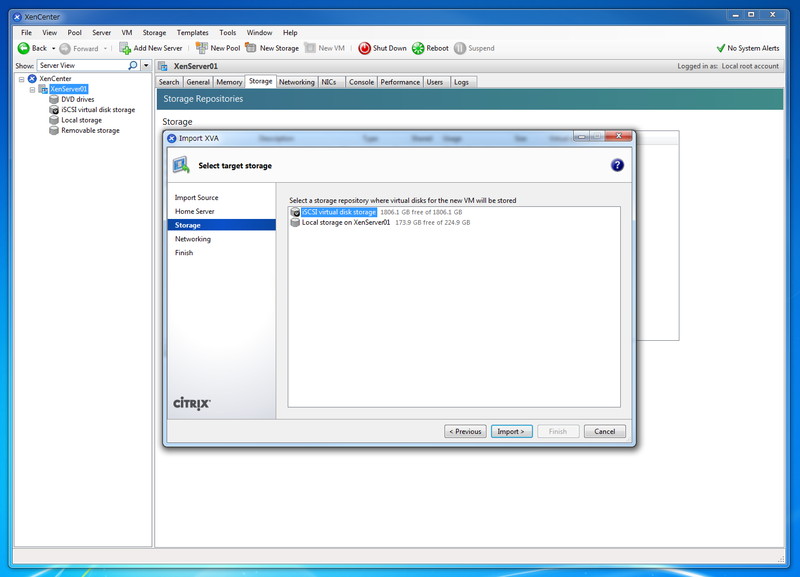Click the New VM icon
Screen dimensions: 800x577
310,47
